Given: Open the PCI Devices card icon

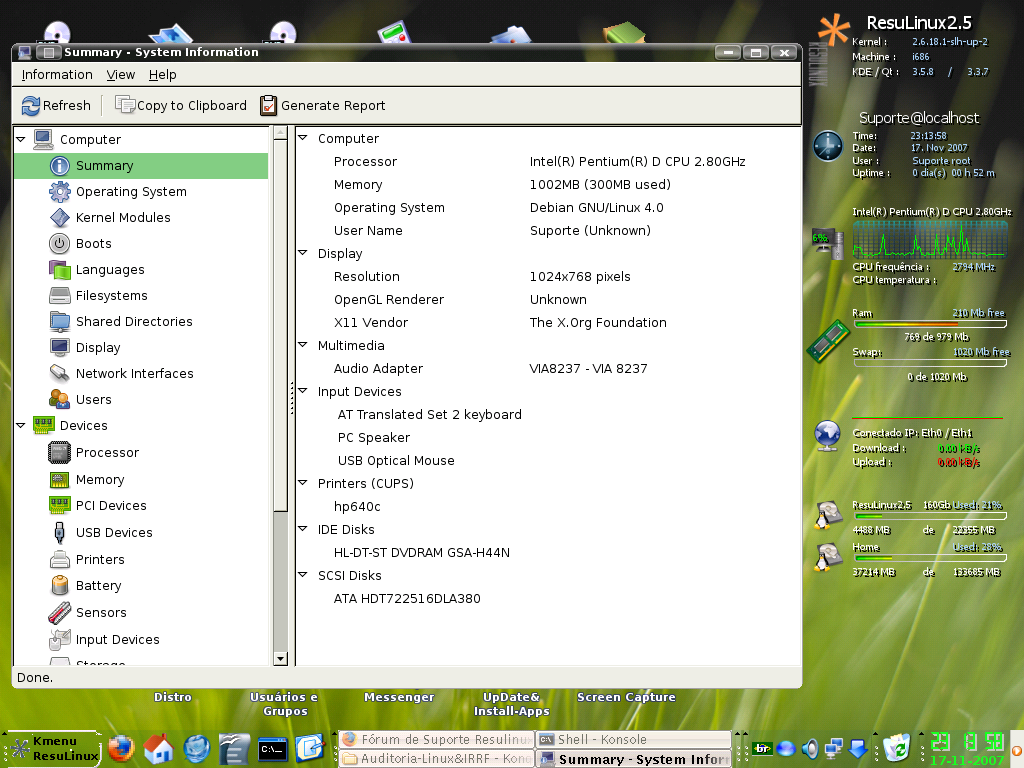Looking at the screenshot, I should pos(59,505).
